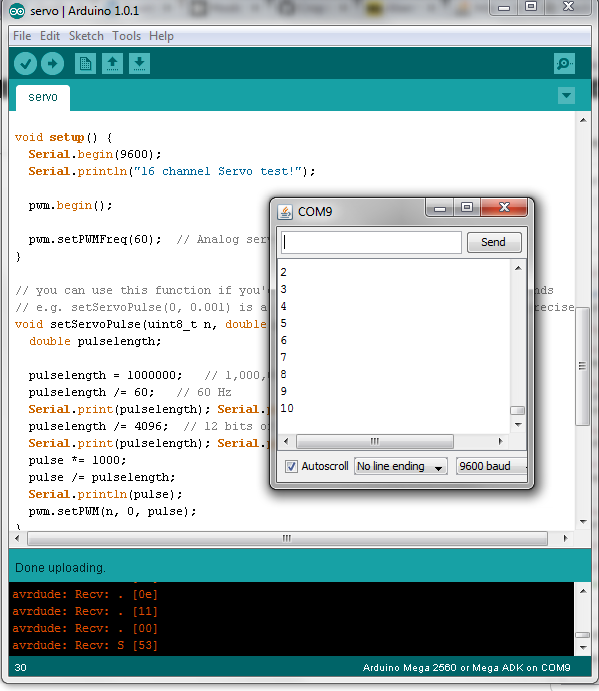599x691 pixels.
Task: Maximize the Arduino main window
Action: (531, 8)
